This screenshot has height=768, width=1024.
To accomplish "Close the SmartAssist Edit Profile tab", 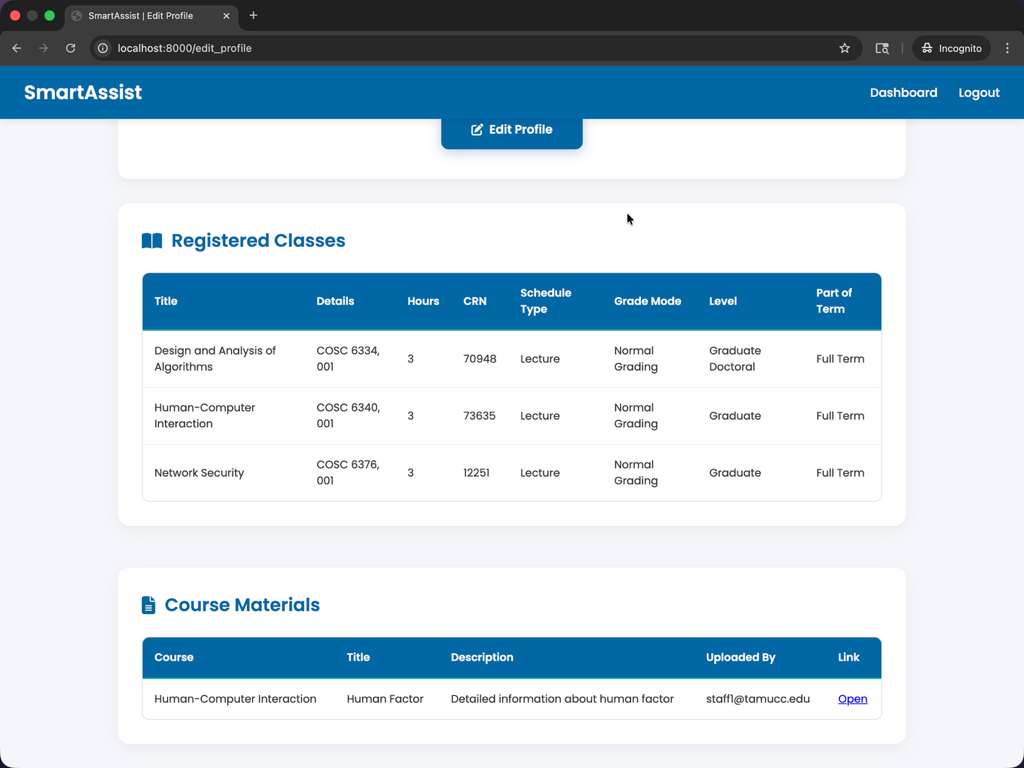I will [226, 16].
